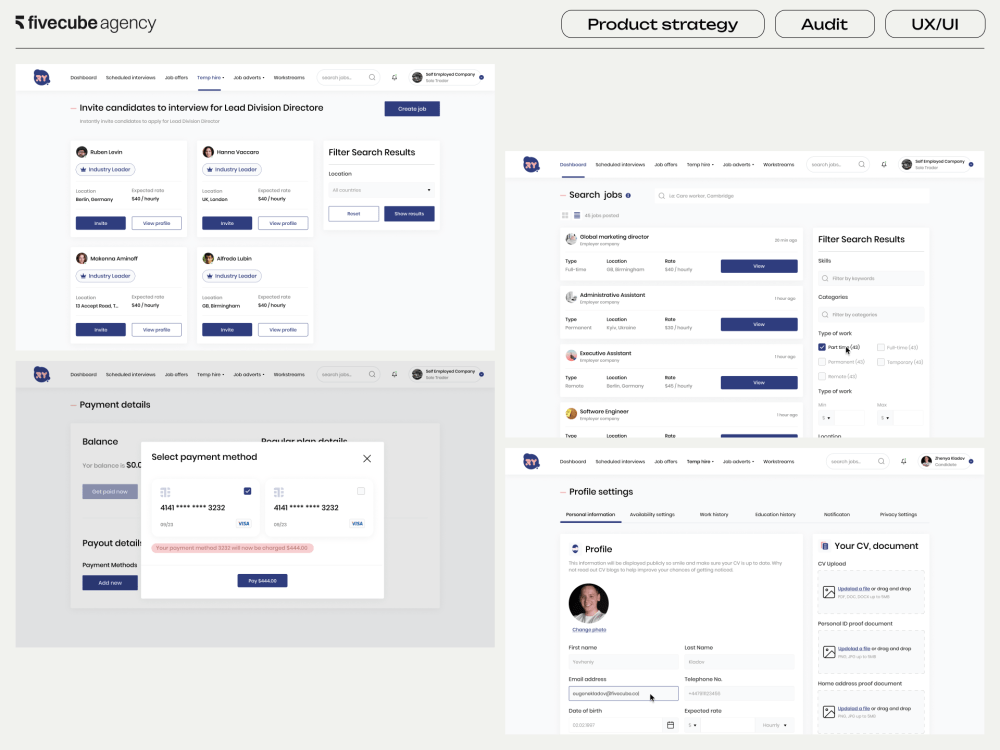Viewport: 1000px width, 750px height.
Task: Open notifications bell on Profile settings screen
Action: click(x=904, y=461)
